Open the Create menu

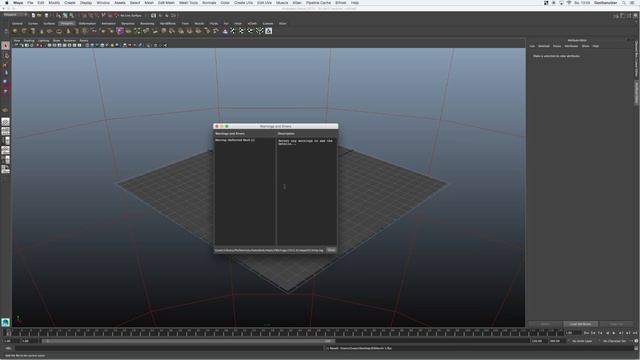pyautogui.click(x=70, y=3)
